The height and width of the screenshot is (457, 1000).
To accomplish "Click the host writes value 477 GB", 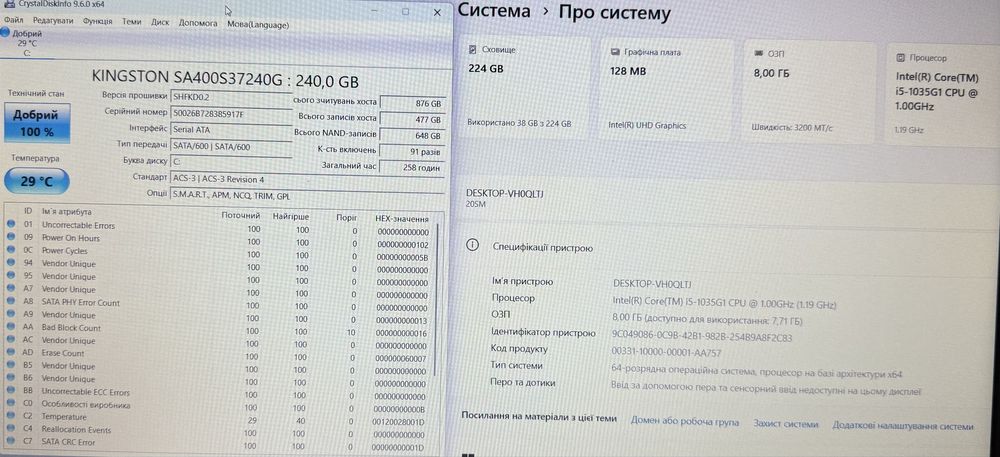I will click(412, 120).
